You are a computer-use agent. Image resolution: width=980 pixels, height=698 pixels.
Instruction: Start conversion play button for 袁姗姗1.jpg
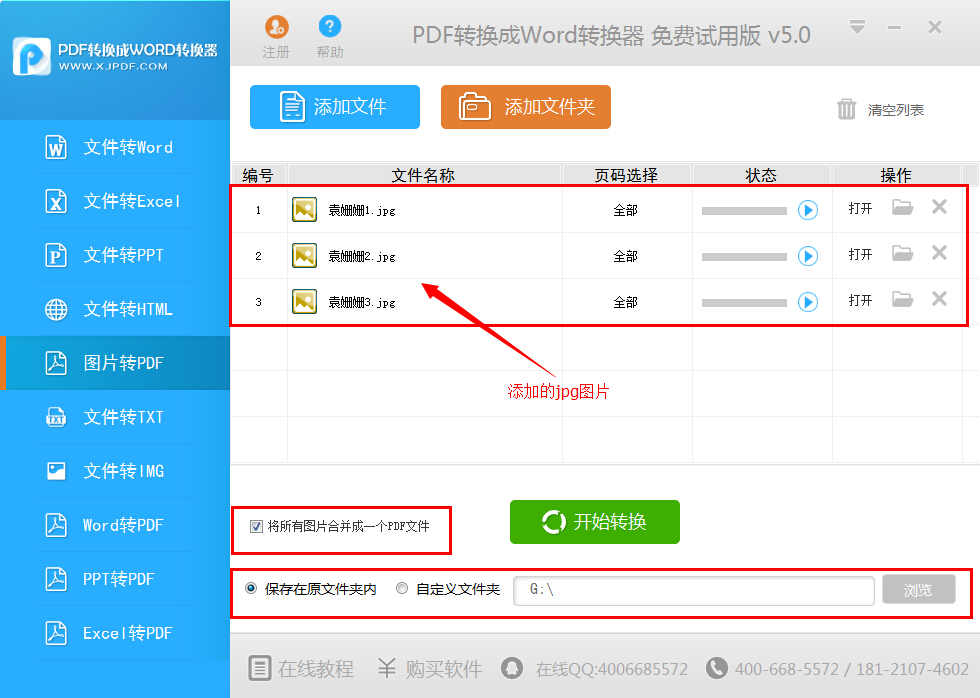coord(808,210)
